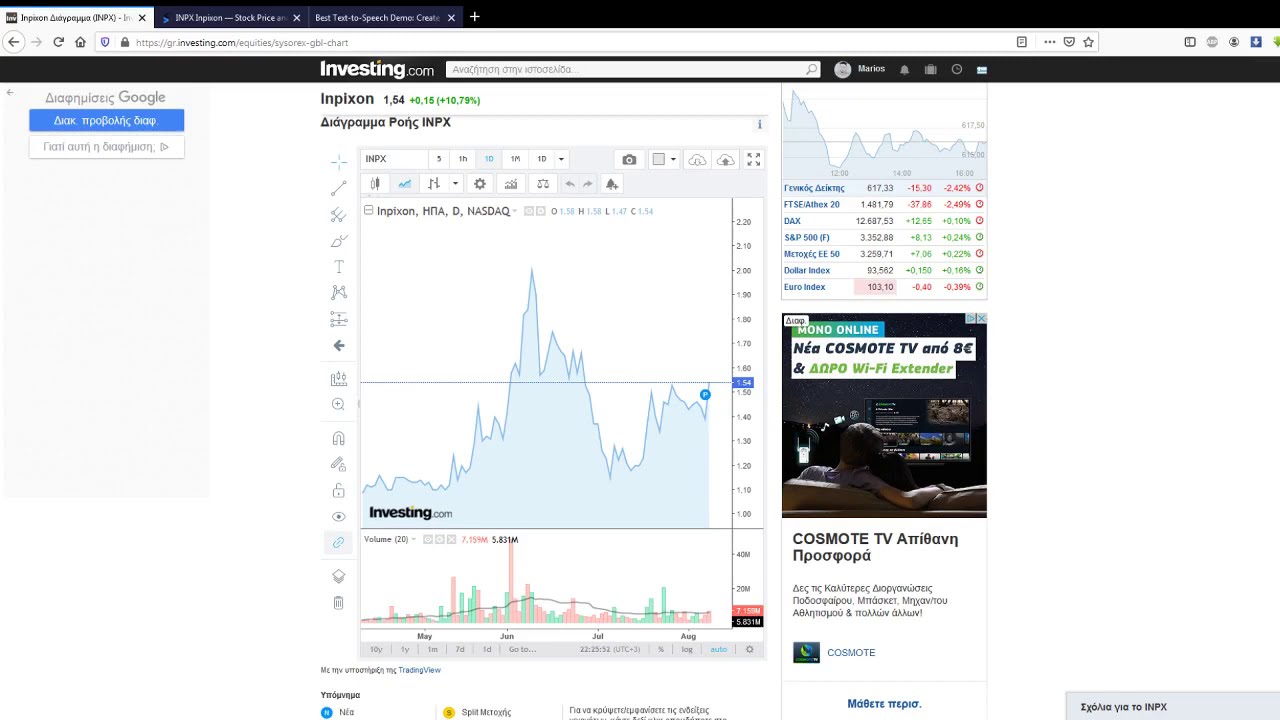The height and width of the screenshot is (720, 1280).
Task: Switch to the INPX Inpixon Stock Price tab
Action: (x=229, y=17)
